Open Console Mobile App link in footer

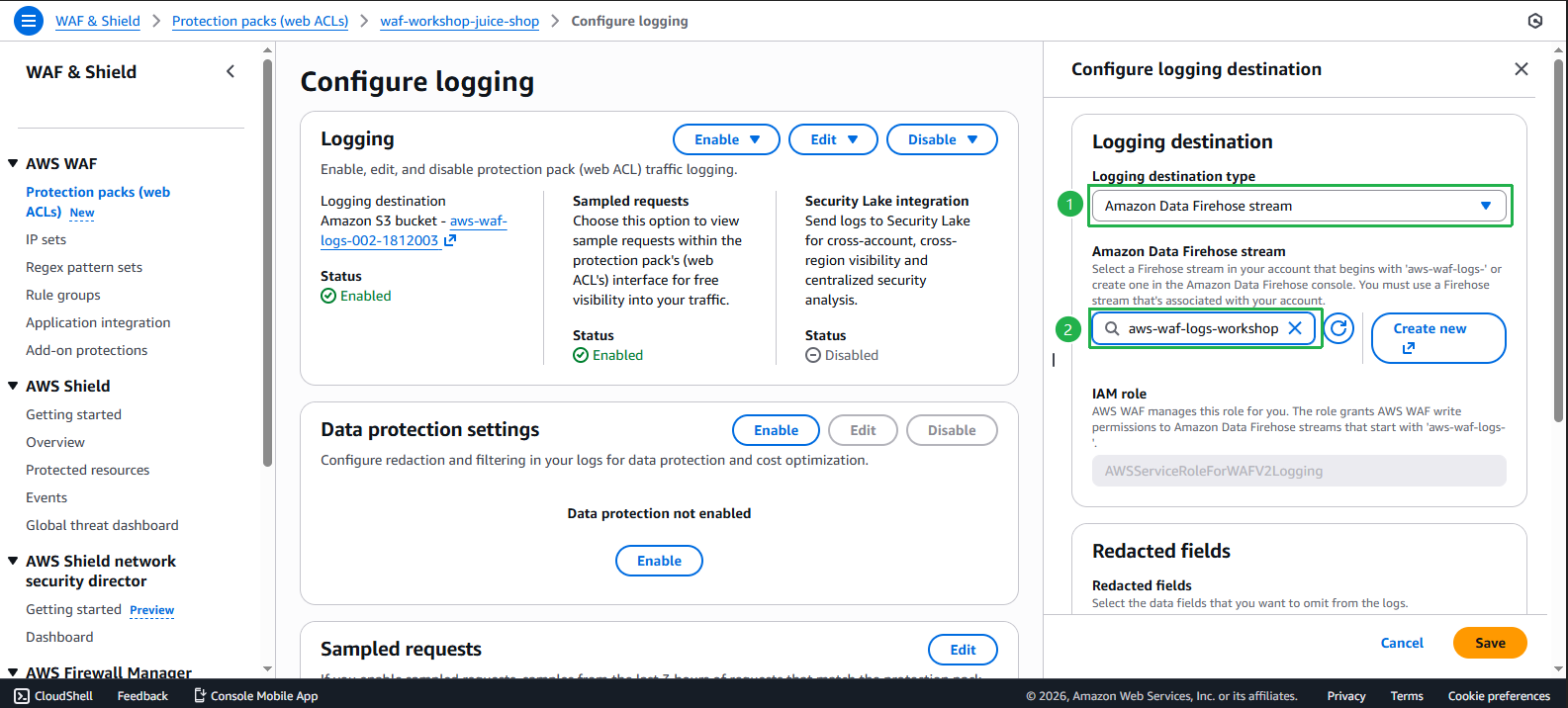[x=255, y=696]
